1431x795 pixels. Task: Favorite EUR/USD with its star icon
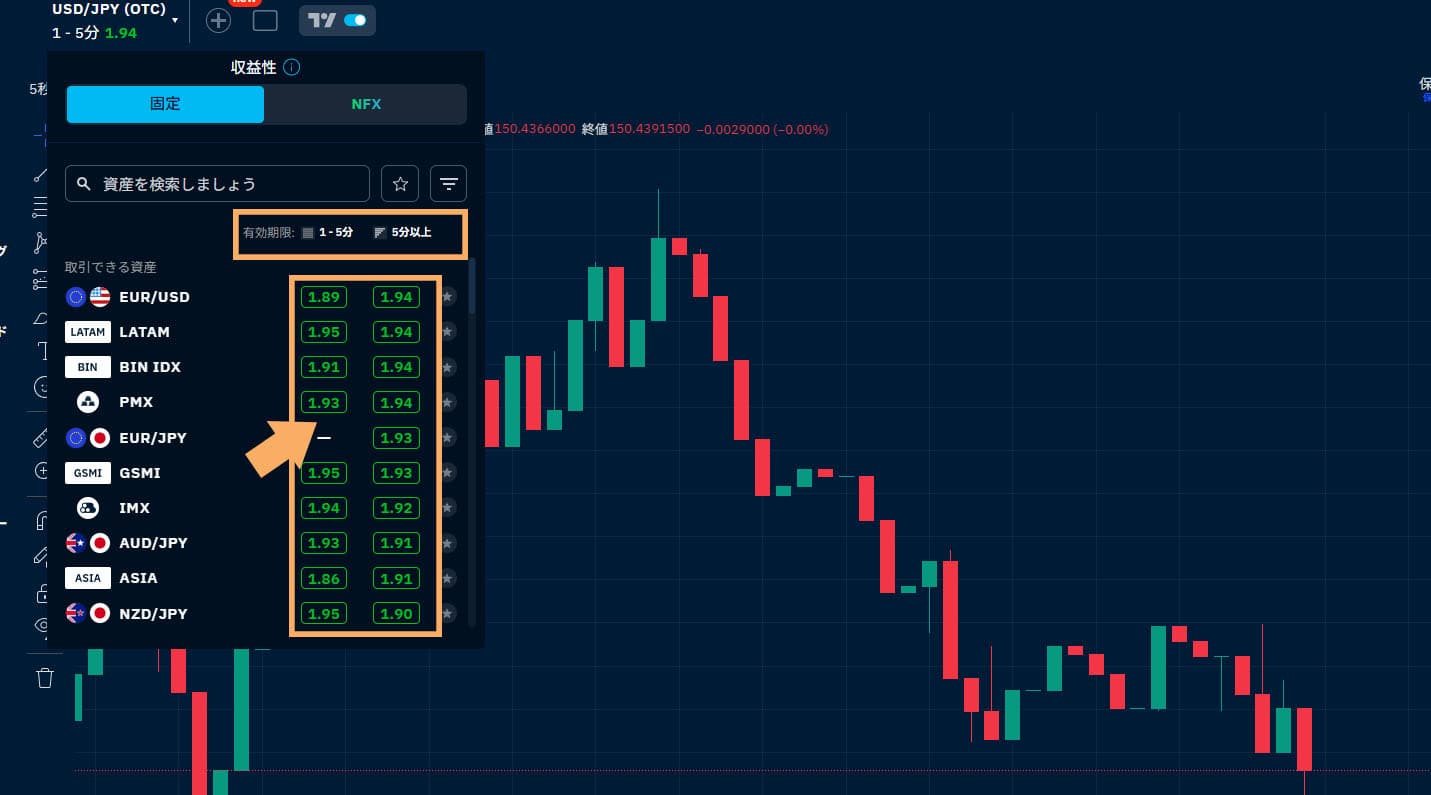point(448,297)
